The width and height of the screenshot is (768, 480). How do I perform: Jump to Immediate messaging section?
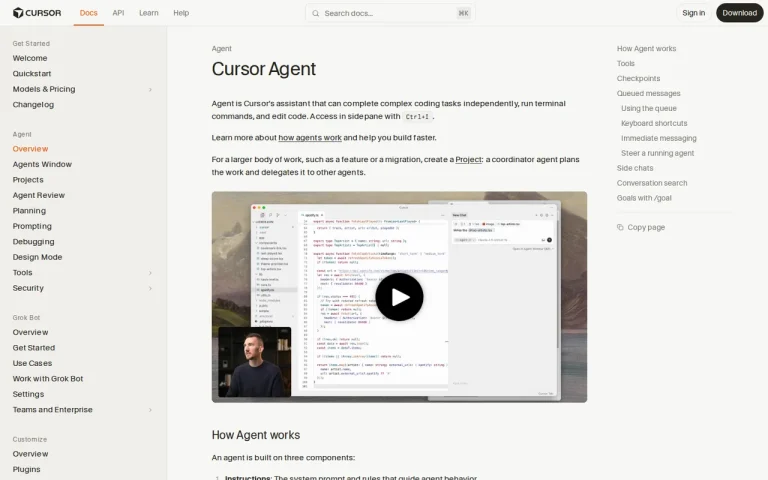[x=658, y=138]
